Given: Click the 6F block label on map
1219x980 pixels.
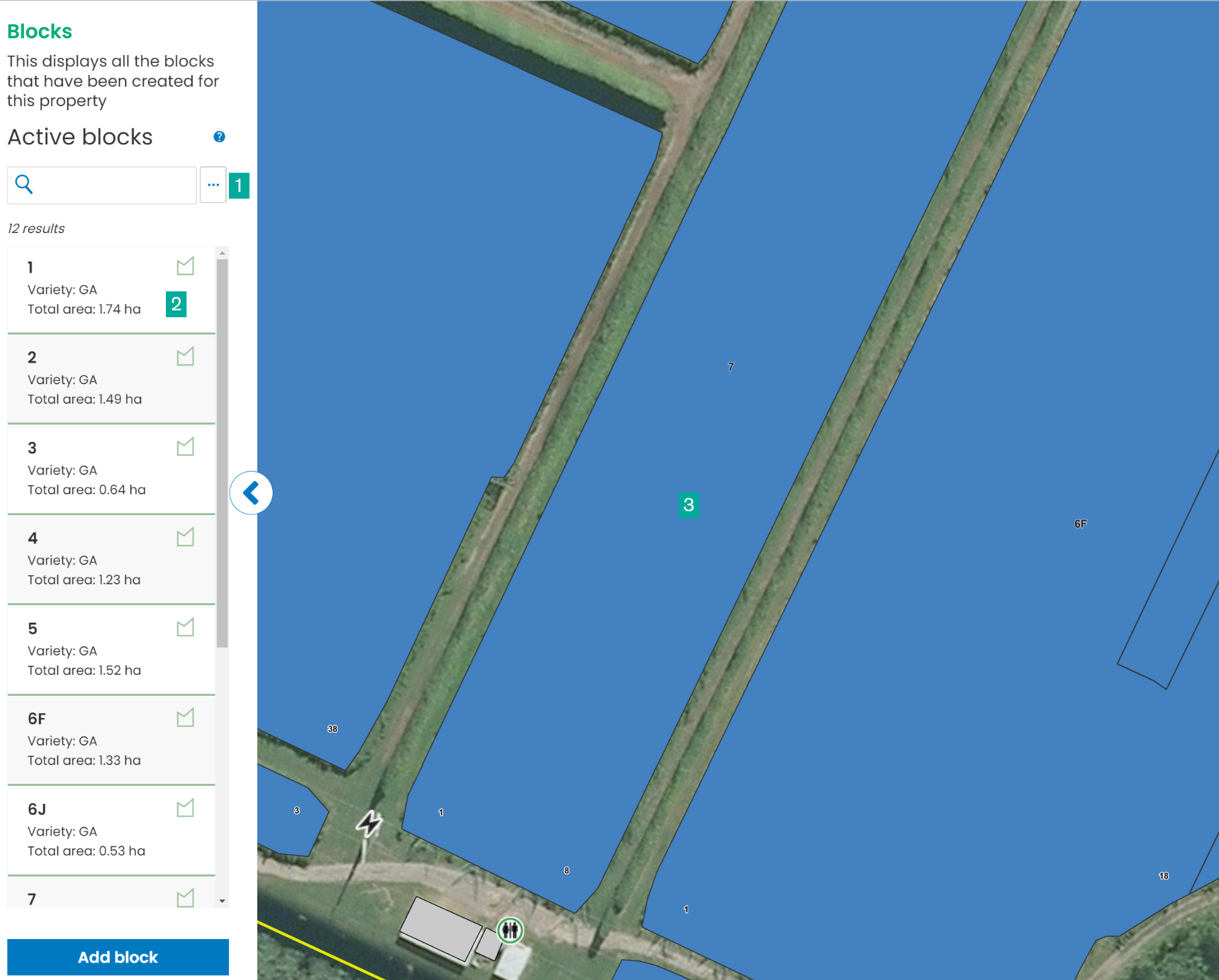Looking at the screenshot, I should [1080, 524].
